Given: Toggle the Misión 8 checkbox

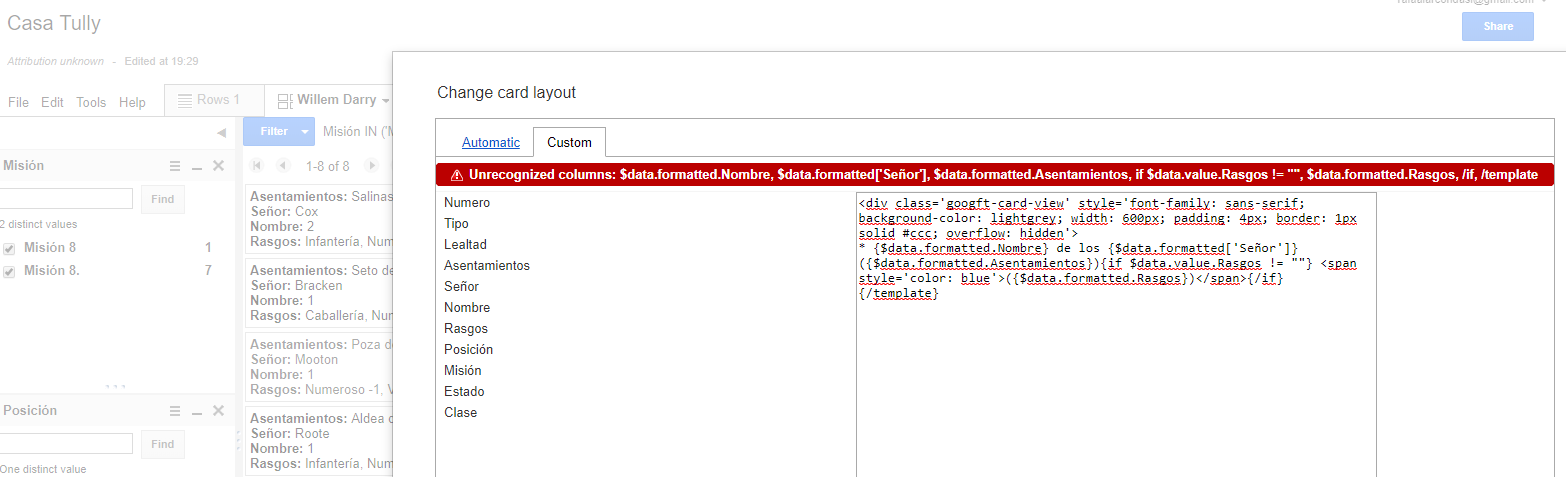Looking at the screenshot, I should pos(9,248).
